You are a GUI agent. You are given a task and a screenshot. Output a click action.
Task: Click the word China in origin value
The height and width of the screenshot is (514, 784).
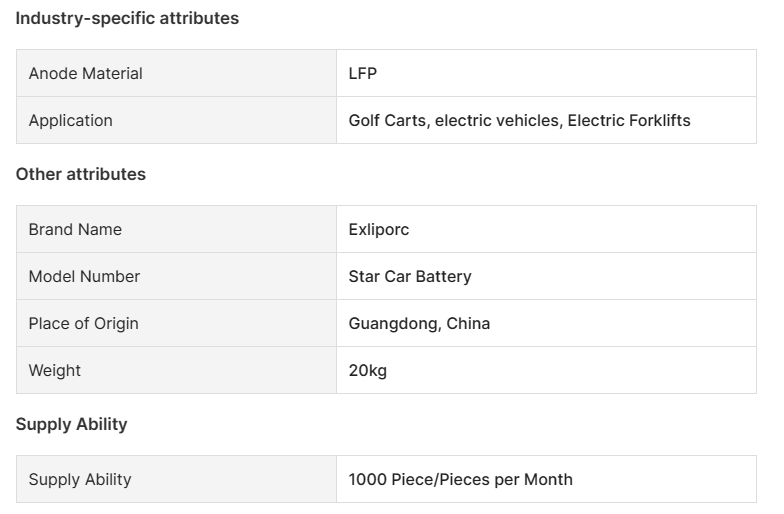[468, 323]
